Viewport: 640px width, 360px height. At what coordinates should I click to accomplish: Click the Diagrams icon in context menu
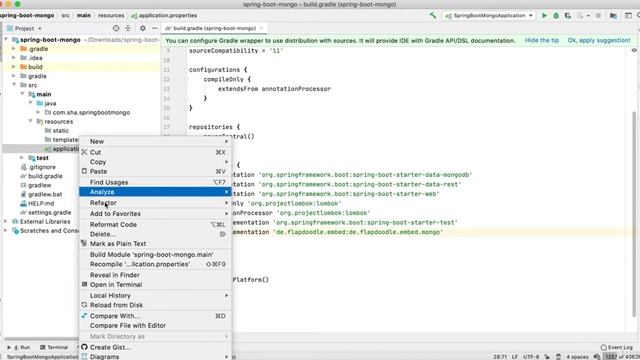point(84,356)
